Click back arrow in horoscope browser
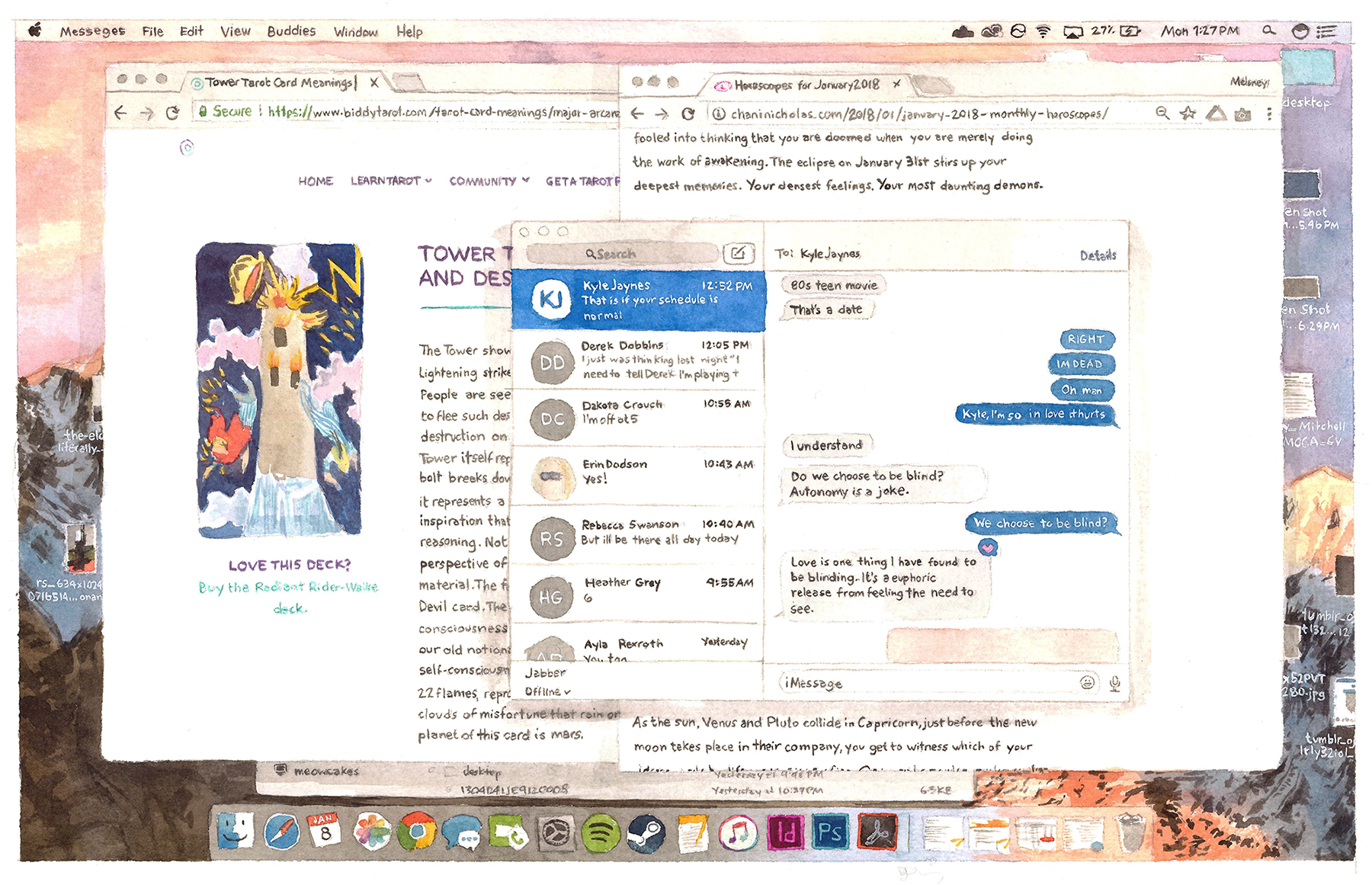 (637, 114)
